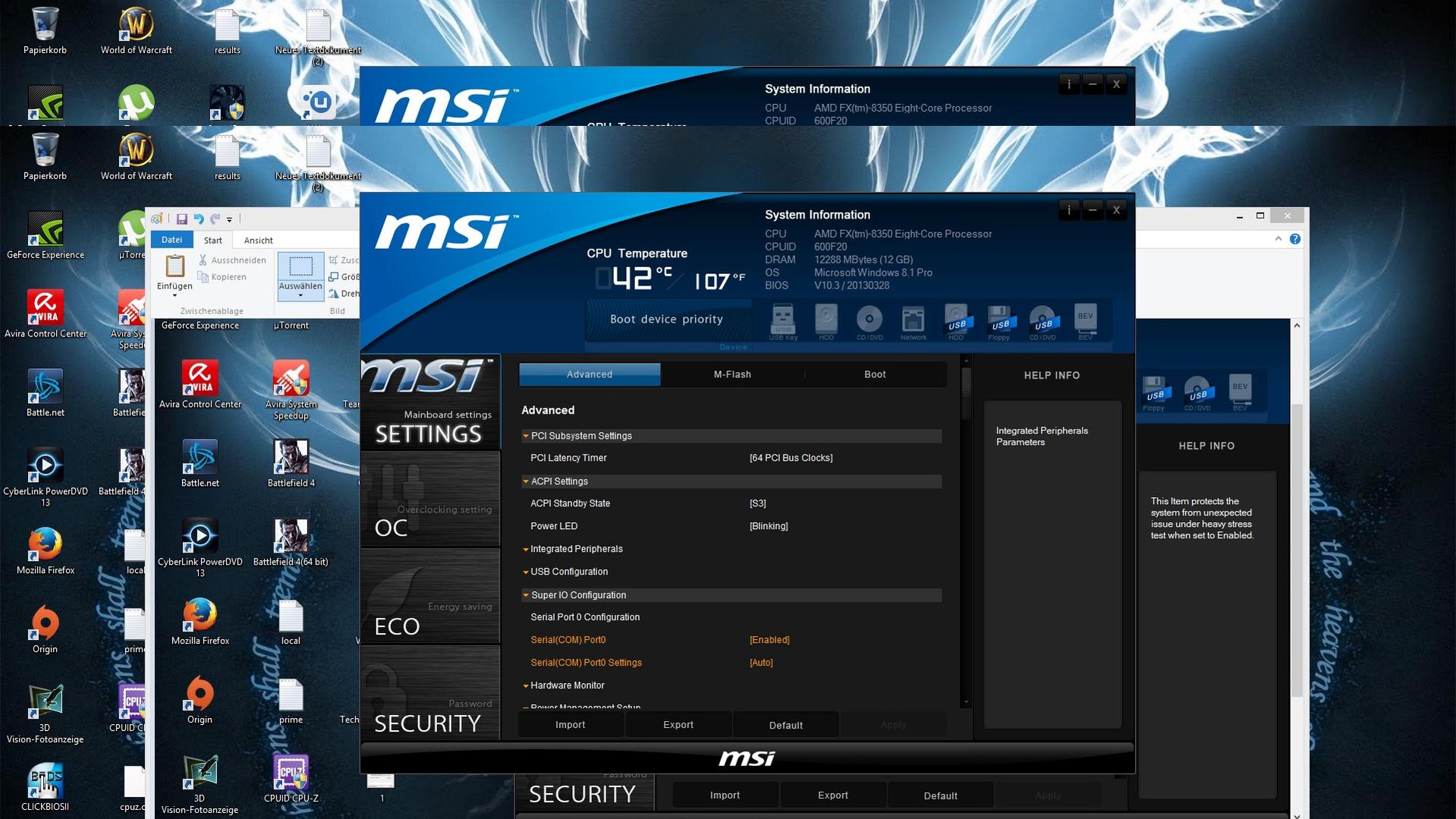Click Default button in front MSI window
This screenshot has width=1456, height=819.
pos(786,726)
